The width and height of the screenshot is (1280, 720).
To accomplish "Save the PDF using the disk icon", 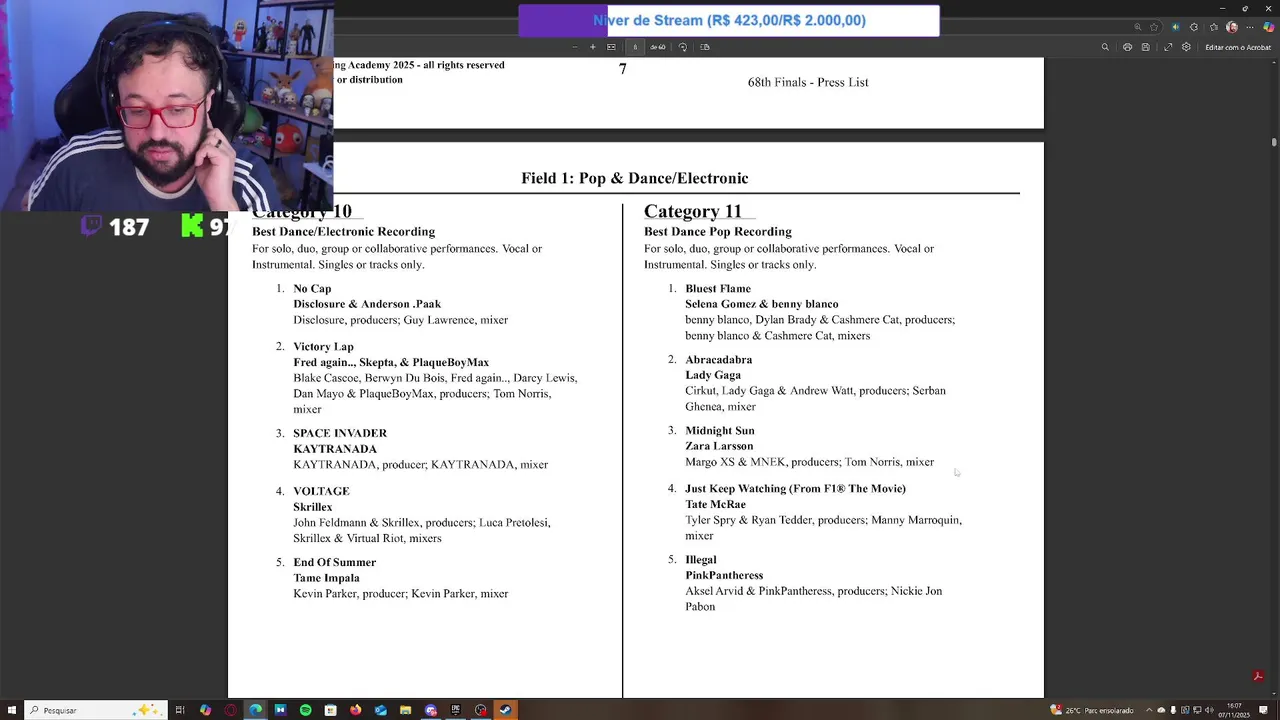I will [x=1145, y=47].
